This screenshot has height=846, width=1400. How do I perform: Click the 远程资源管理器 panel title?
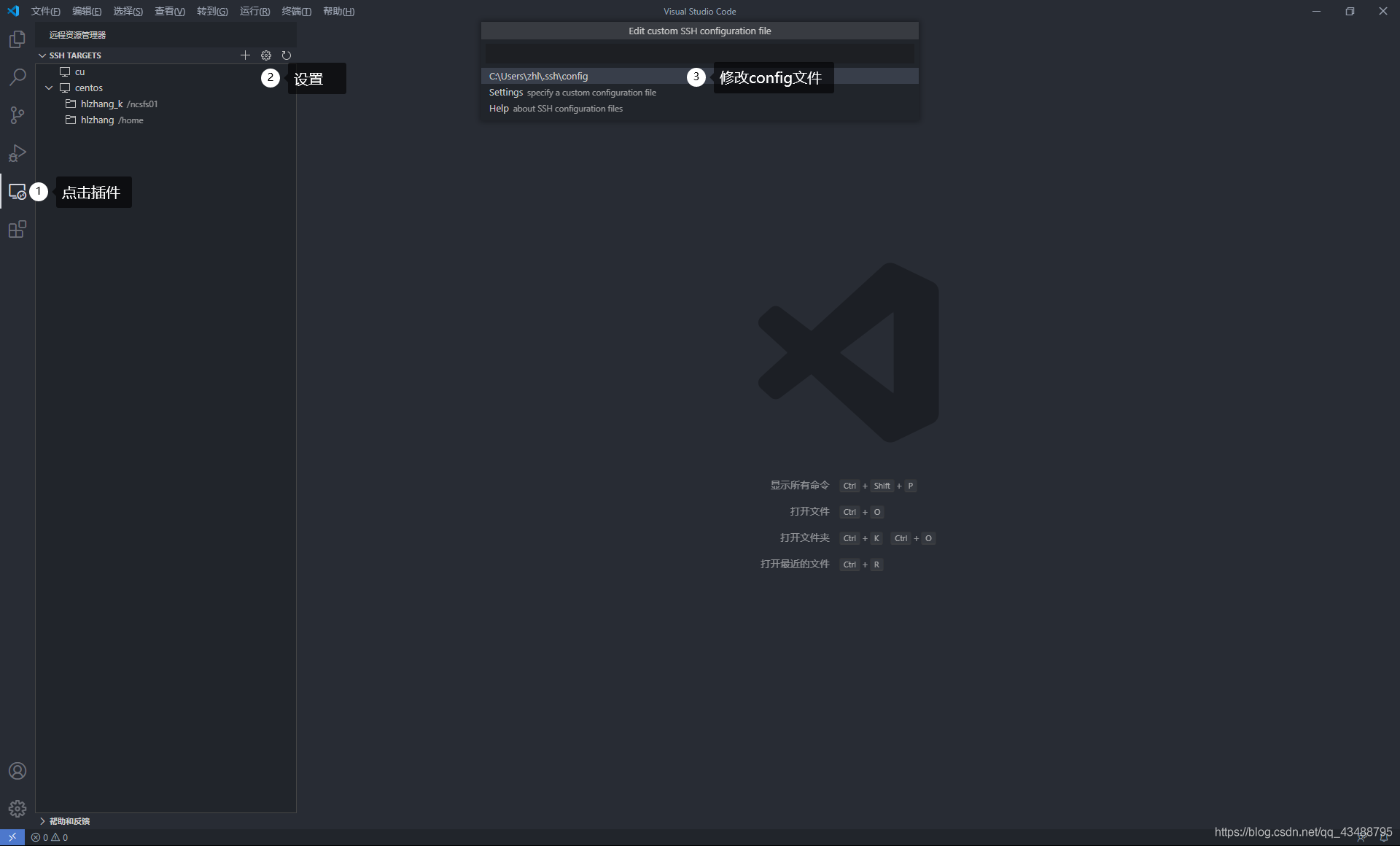pos(77,35)
